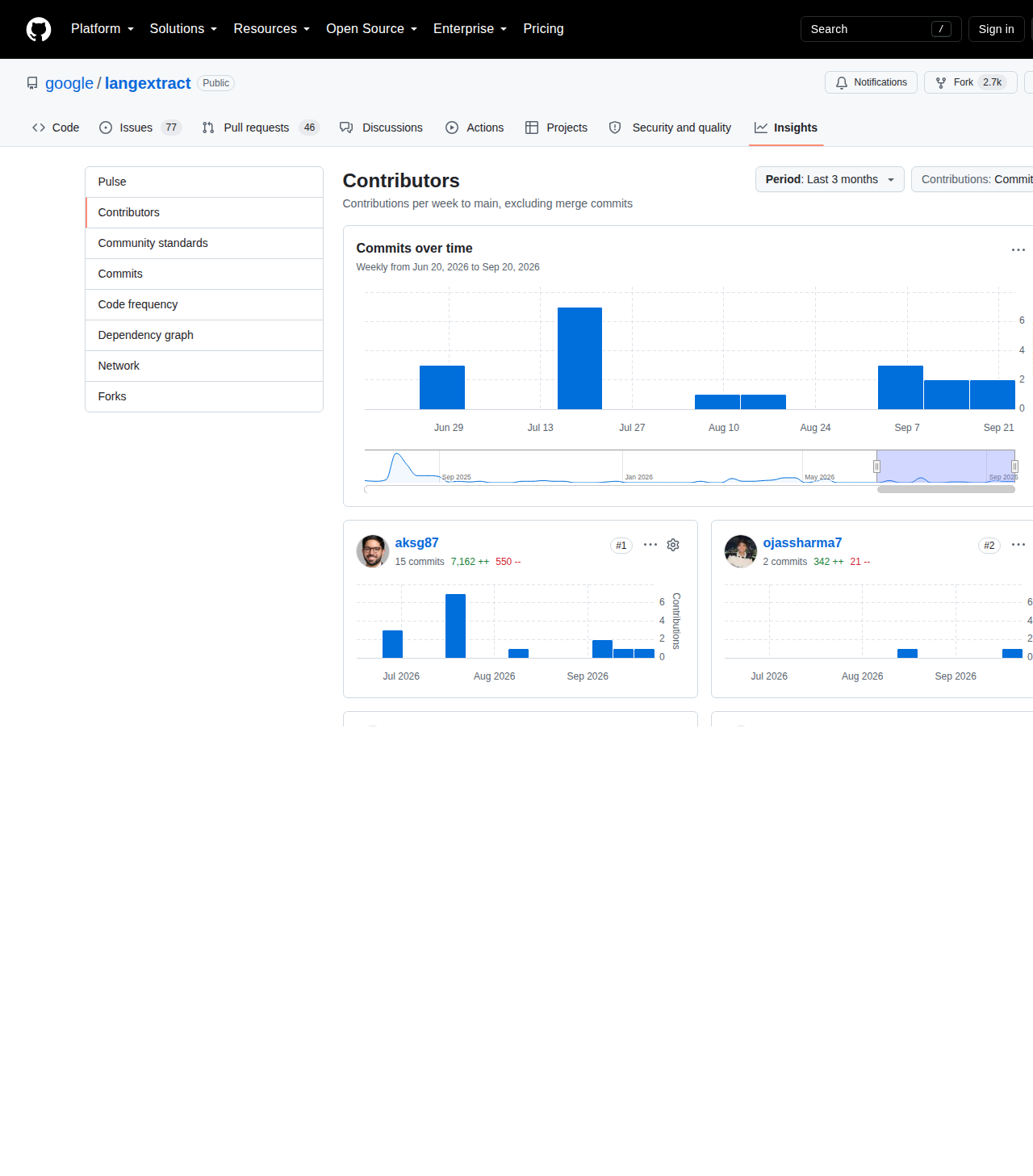Fork the repository via the Fork icon
This screenshot has height=1176, width=1033.
click(x=941, y=82)
